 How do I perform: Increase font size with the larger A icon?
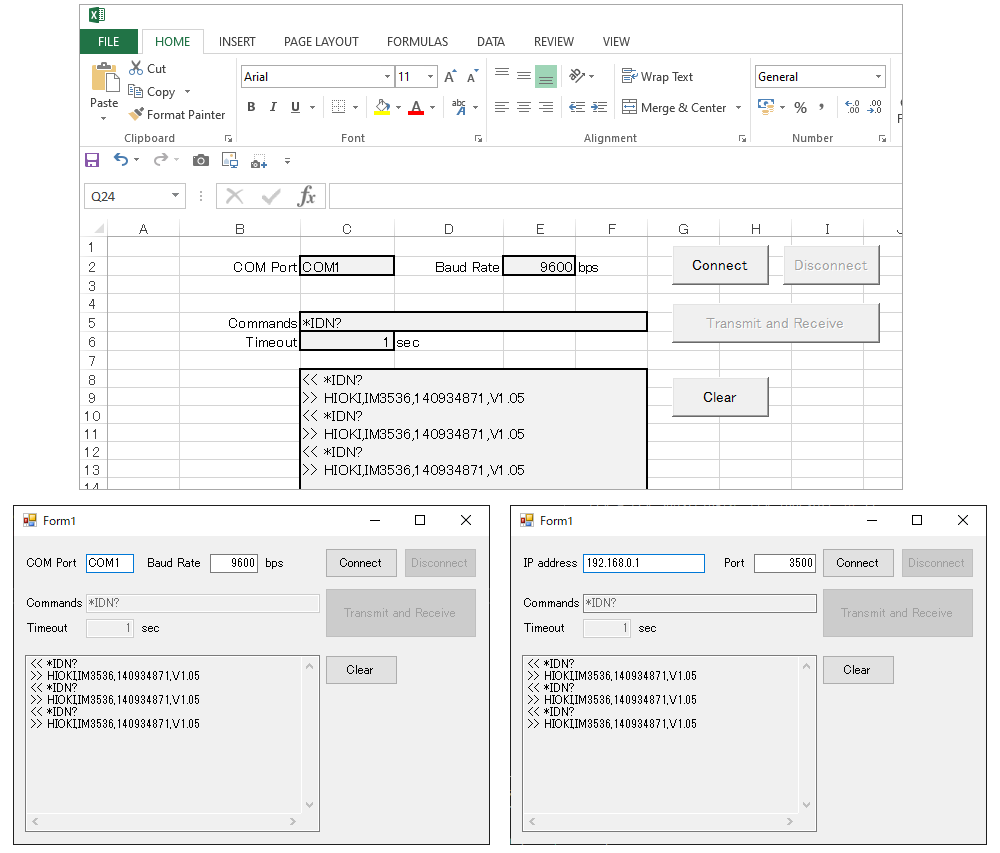(x=450, y=77)
